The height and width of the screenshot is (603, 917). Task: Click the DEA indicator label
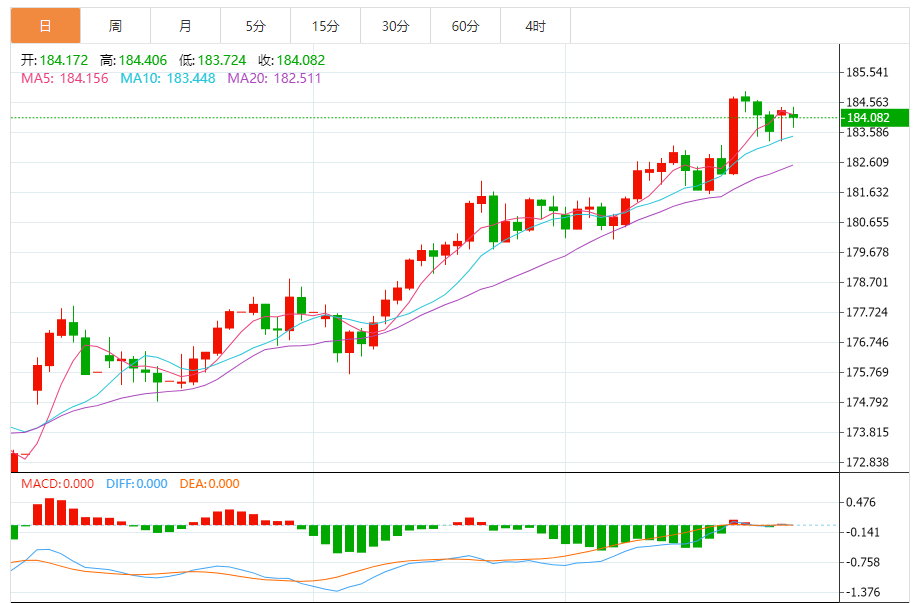coord(209,484)
